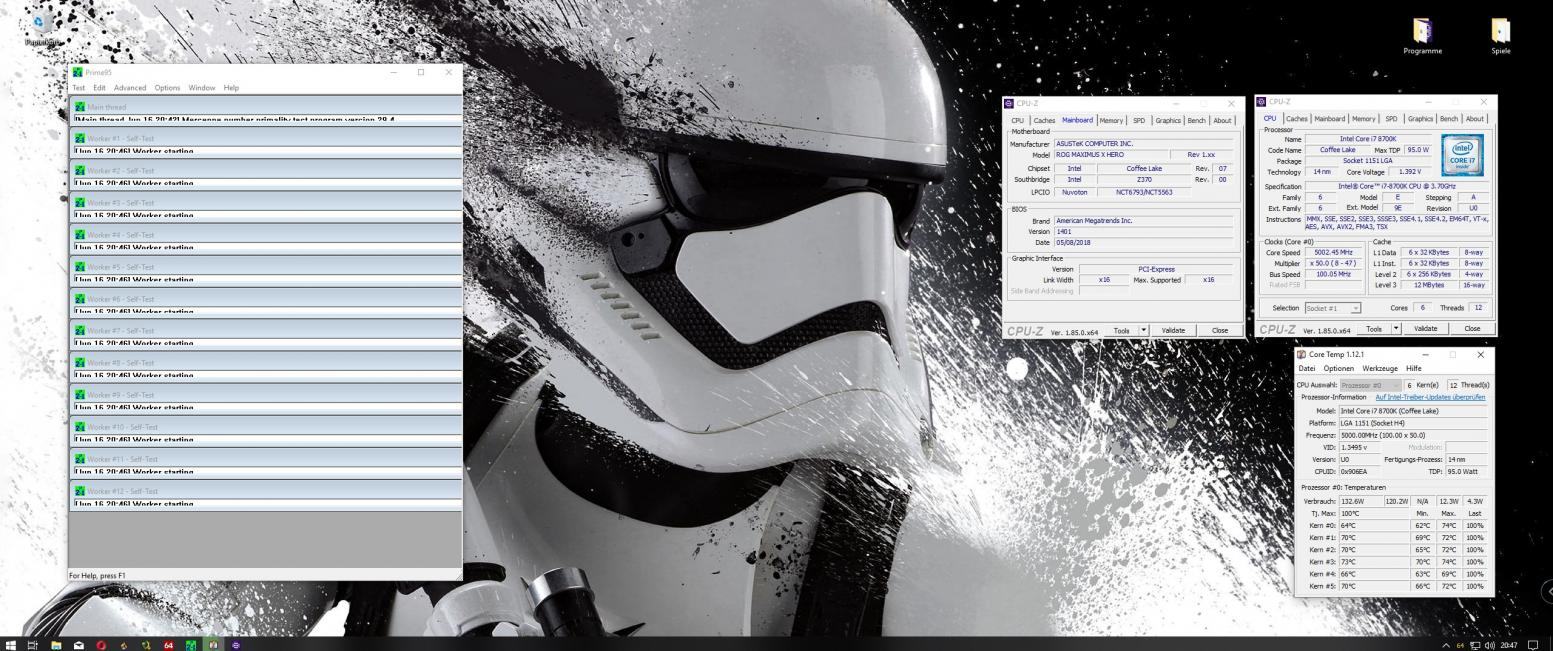This screenshot has width=1553, height=651.
Task: Open the Hilfe menu in Core Temp
Action: pyautogui.click(x=1413, y=368)
